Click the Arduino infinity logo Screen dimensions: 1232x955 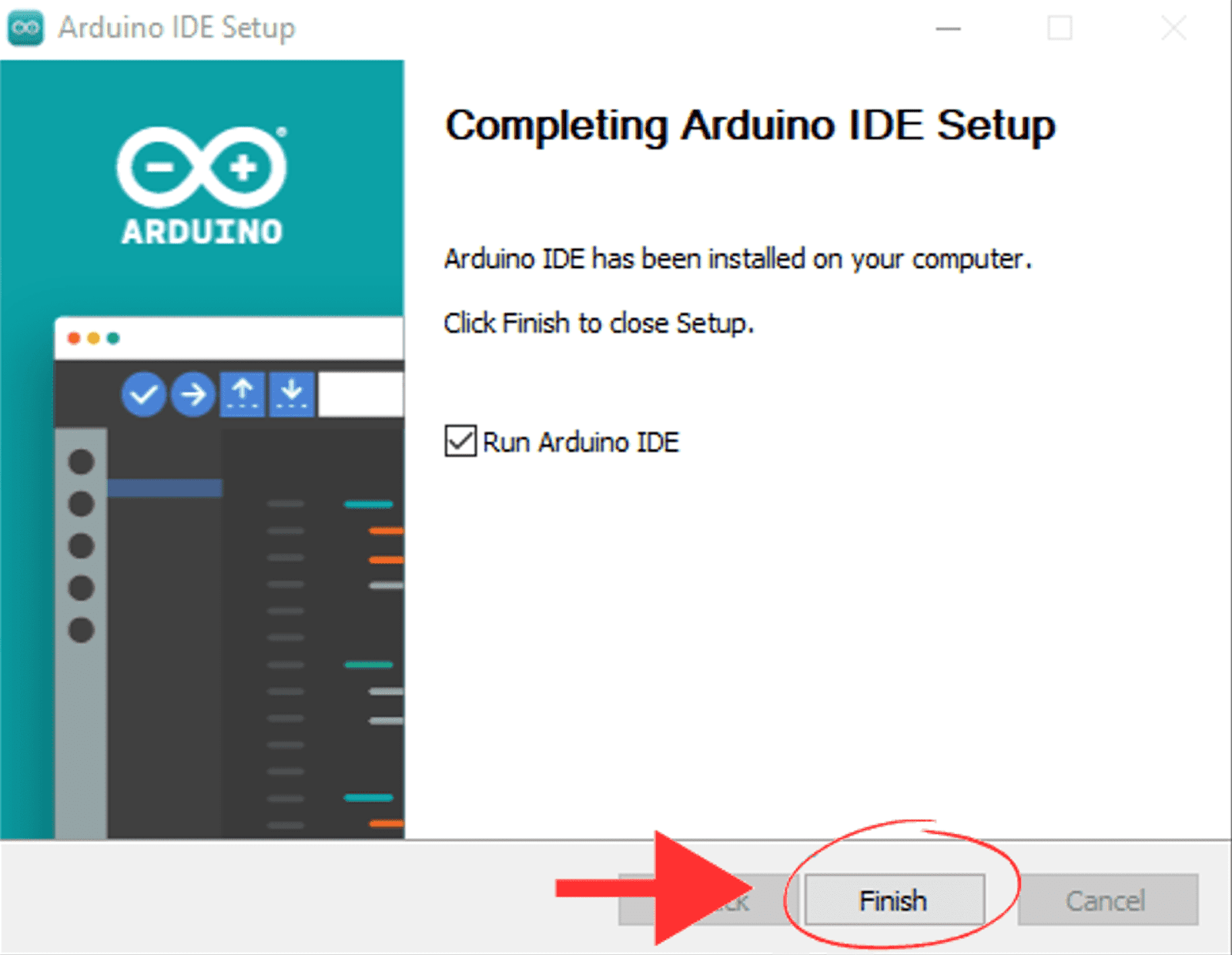[x=202, y=167]
